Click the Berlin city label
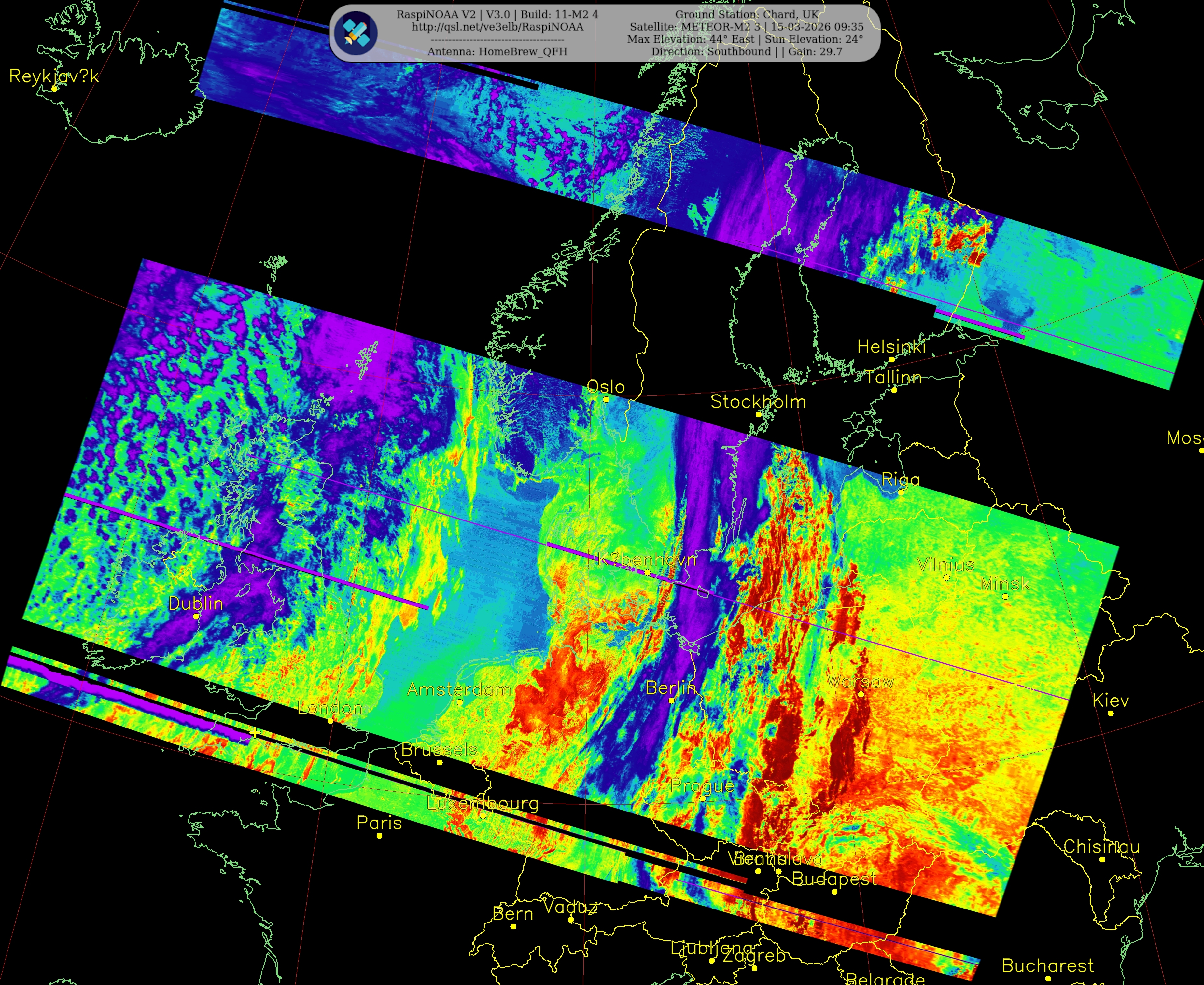 pyautogui.click(x=671, y=688)
